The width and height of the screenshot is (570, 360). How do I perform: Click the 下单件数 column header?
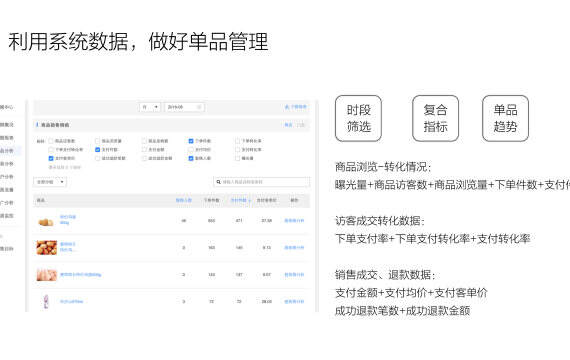coord(211,200)
